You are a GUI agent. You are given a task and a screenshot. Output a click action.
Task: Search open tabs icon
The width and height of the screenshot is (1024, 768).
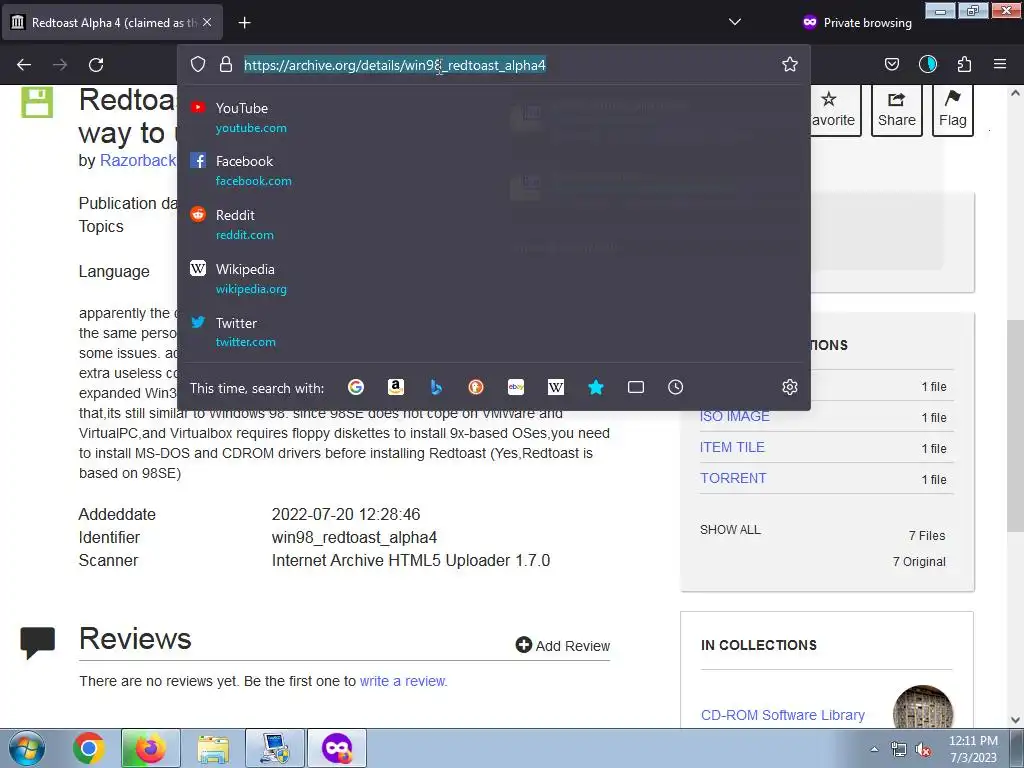635,387
